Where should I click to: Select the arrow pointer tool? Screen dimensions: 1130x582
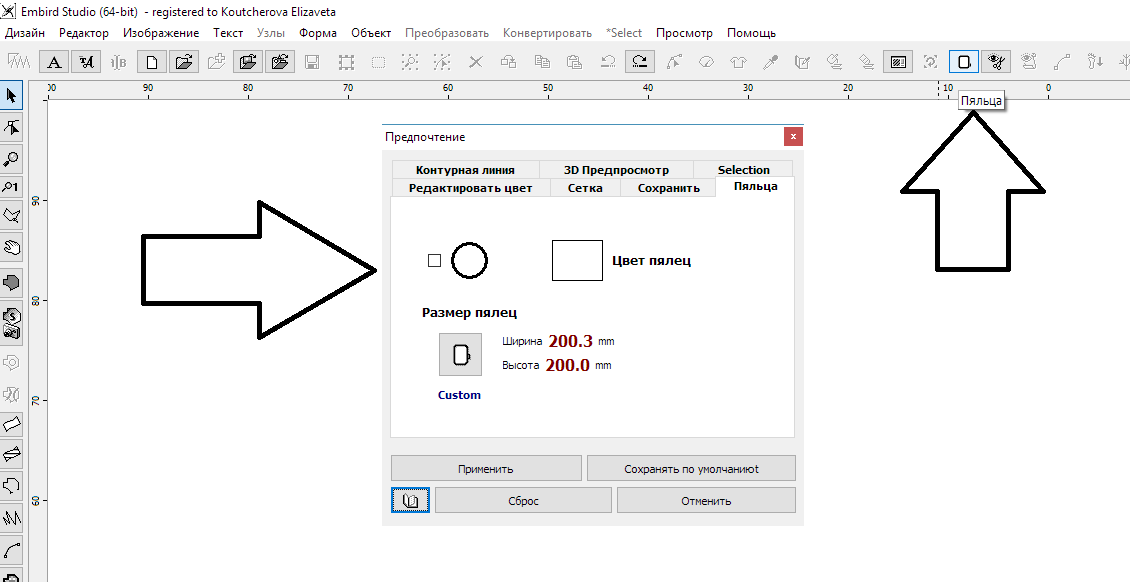click(12, 96)
